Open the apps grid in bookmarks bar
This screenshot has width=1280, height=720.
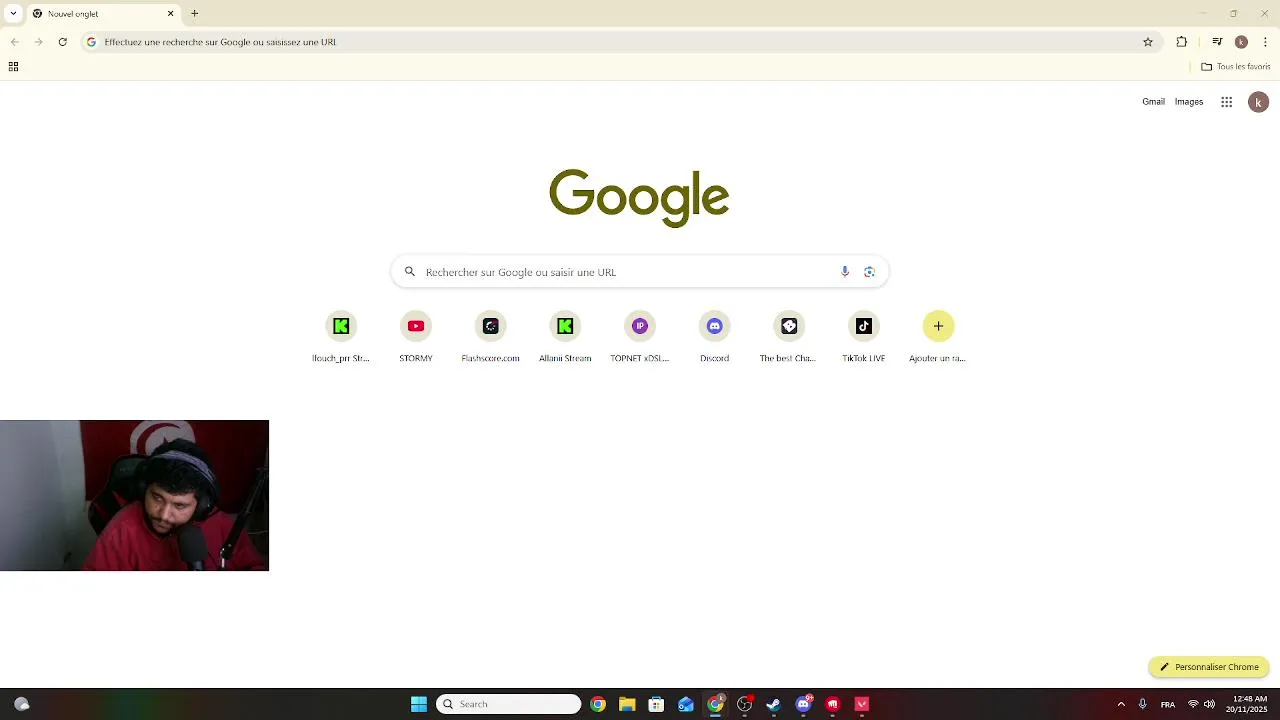point(13,67)
